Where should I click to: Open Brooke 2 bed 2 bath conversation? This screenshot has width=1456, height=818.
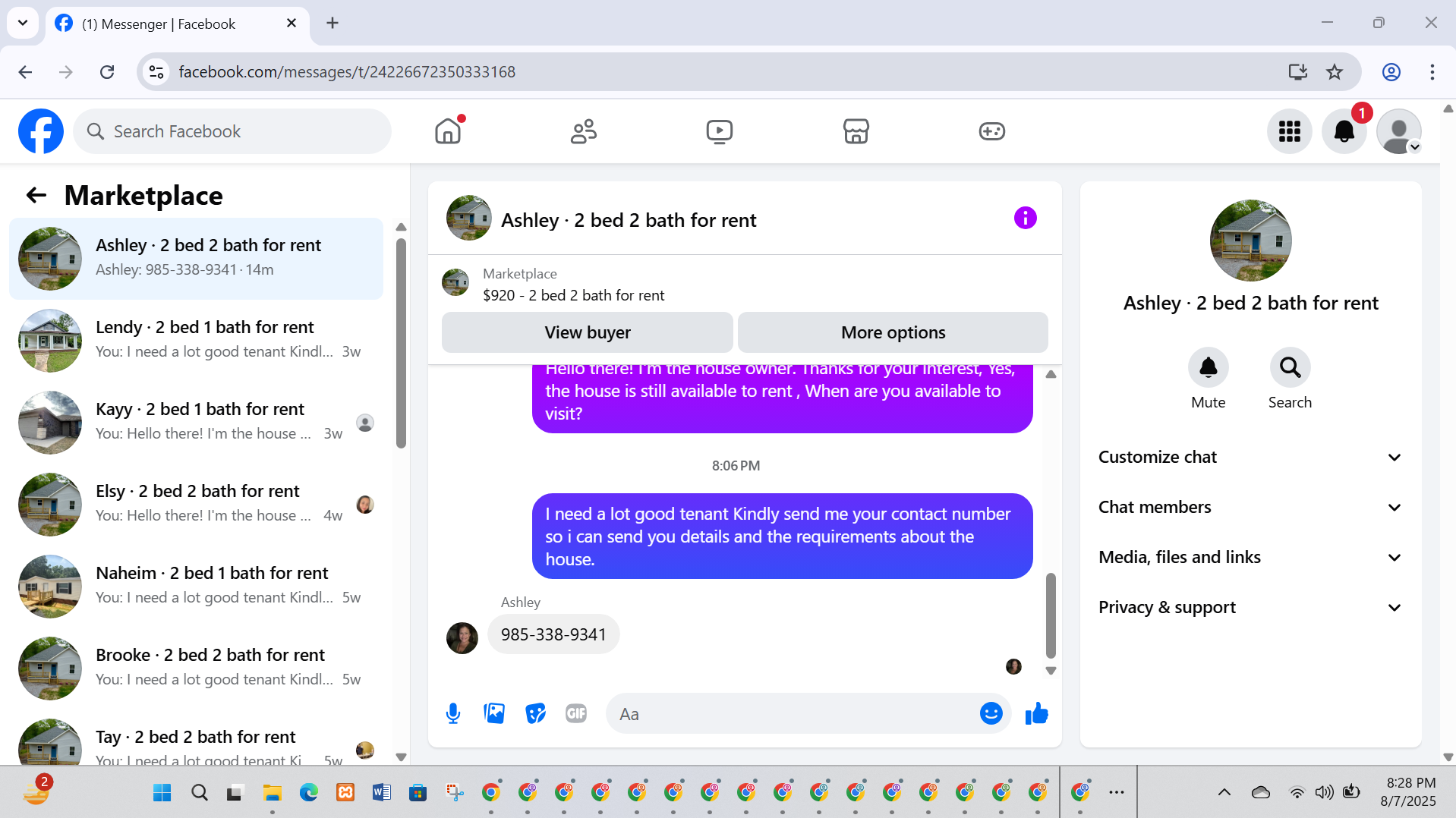[196, 669]
